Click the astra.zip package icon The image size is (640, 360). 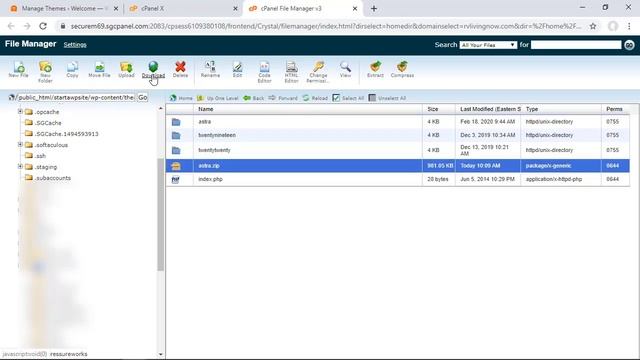(176, 166)
